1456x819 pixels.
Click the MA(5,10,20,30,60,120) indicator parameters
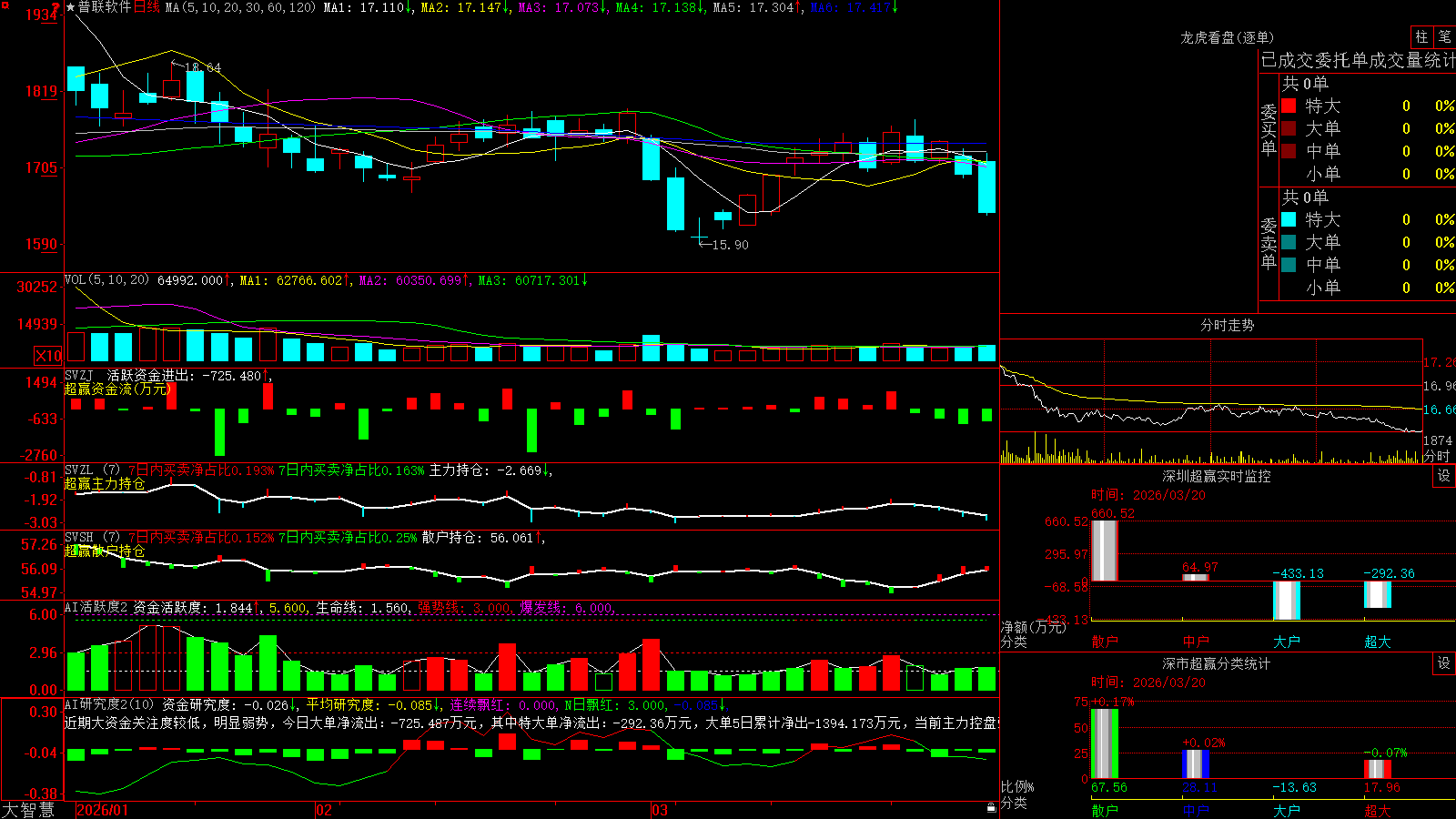tap(240, 7)
